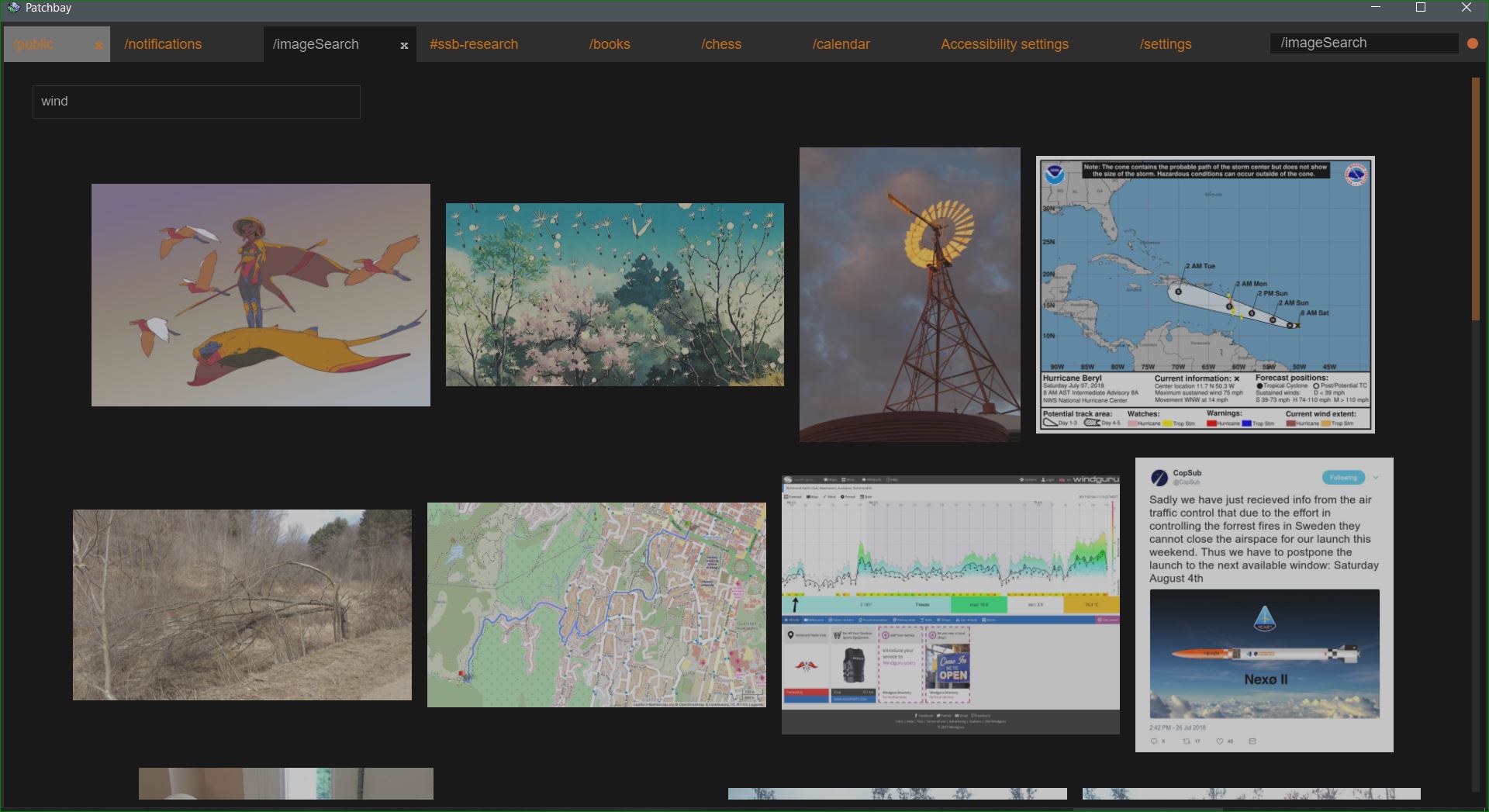
Task: Close the /public tab
Action: 98,46
